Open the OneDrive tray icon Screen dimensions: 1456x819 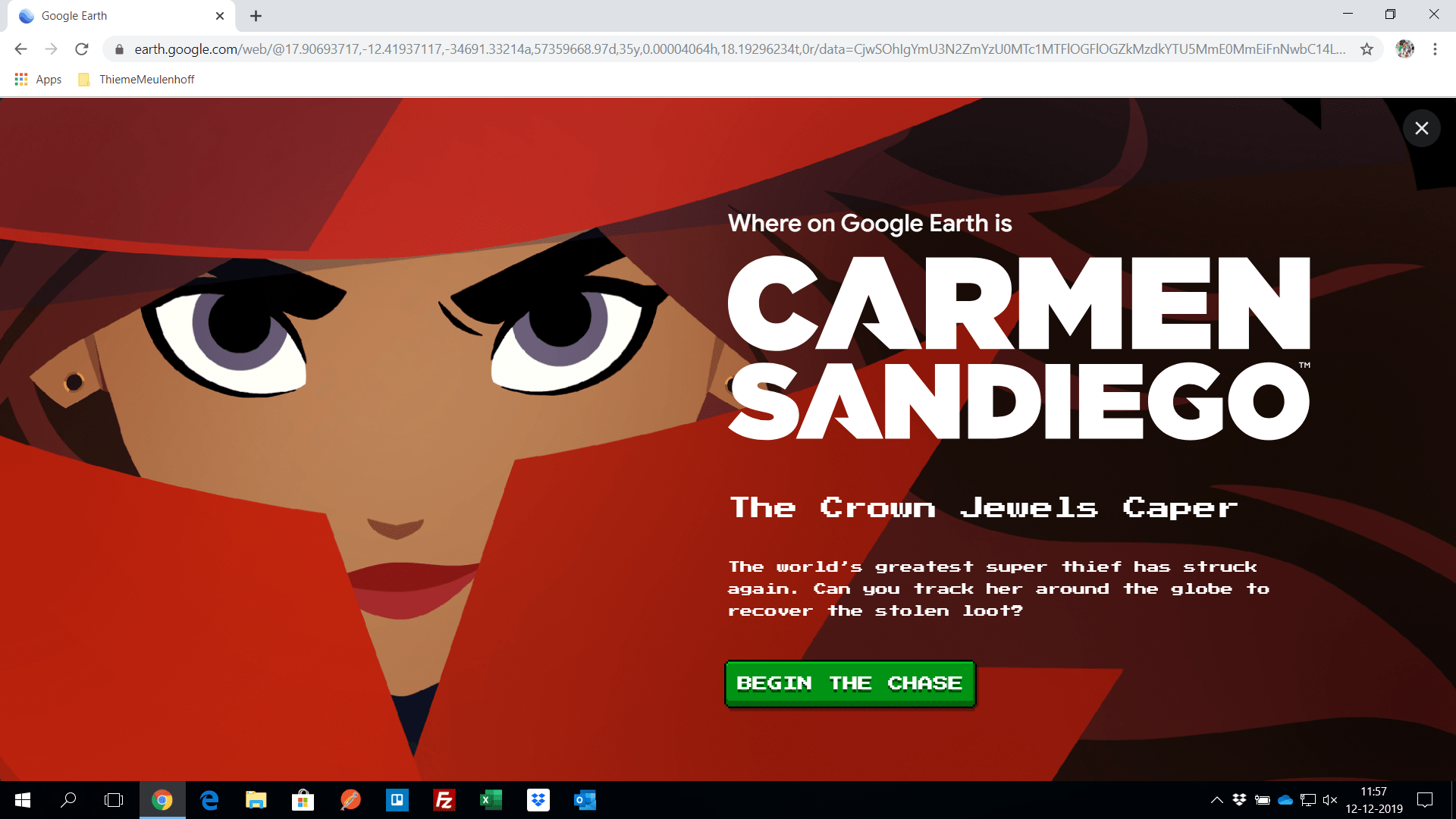1285,800
